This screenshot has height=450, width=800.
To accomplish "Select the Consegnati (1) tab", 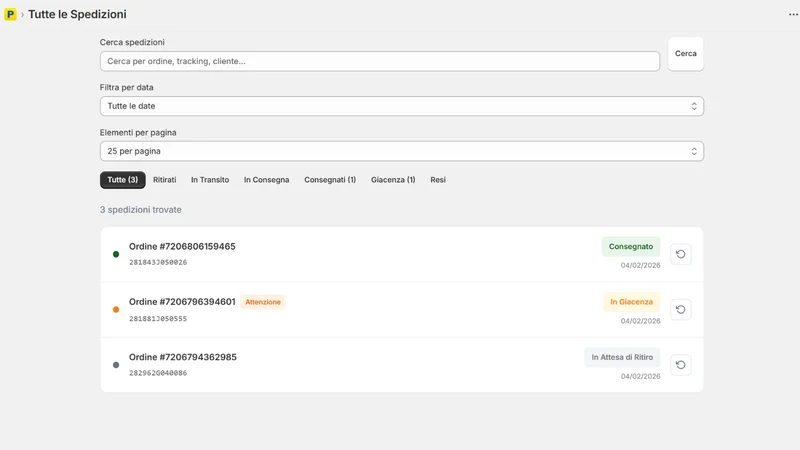I will coord(330,180).
